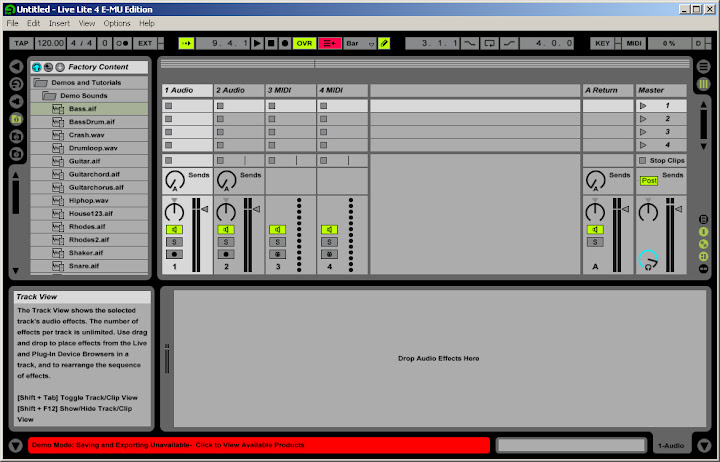Click the global Record button

coord(285,43)
